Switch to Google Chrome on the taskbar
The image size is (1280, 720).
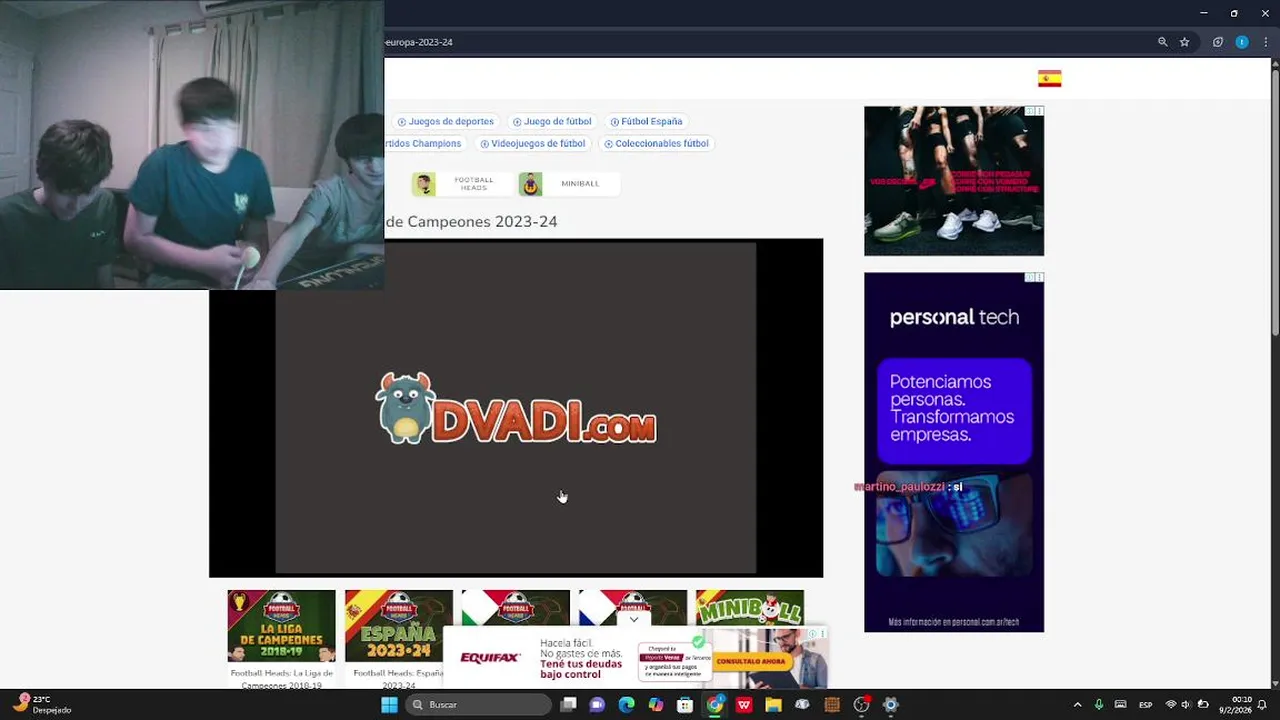pos(714,705)
